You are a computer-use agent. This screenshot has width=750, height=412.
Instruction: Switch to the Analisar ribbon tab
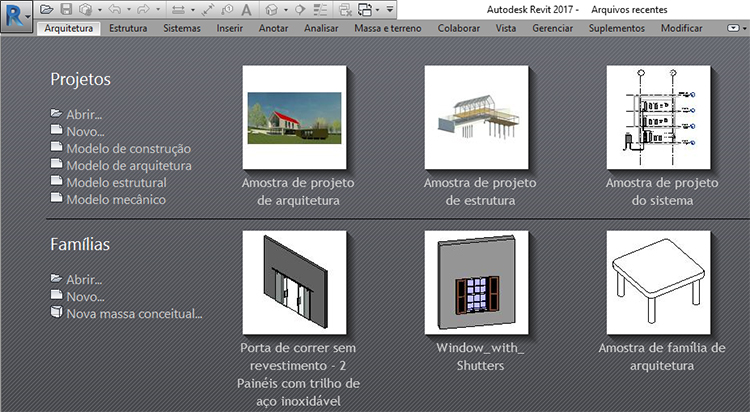click(321, 28)
